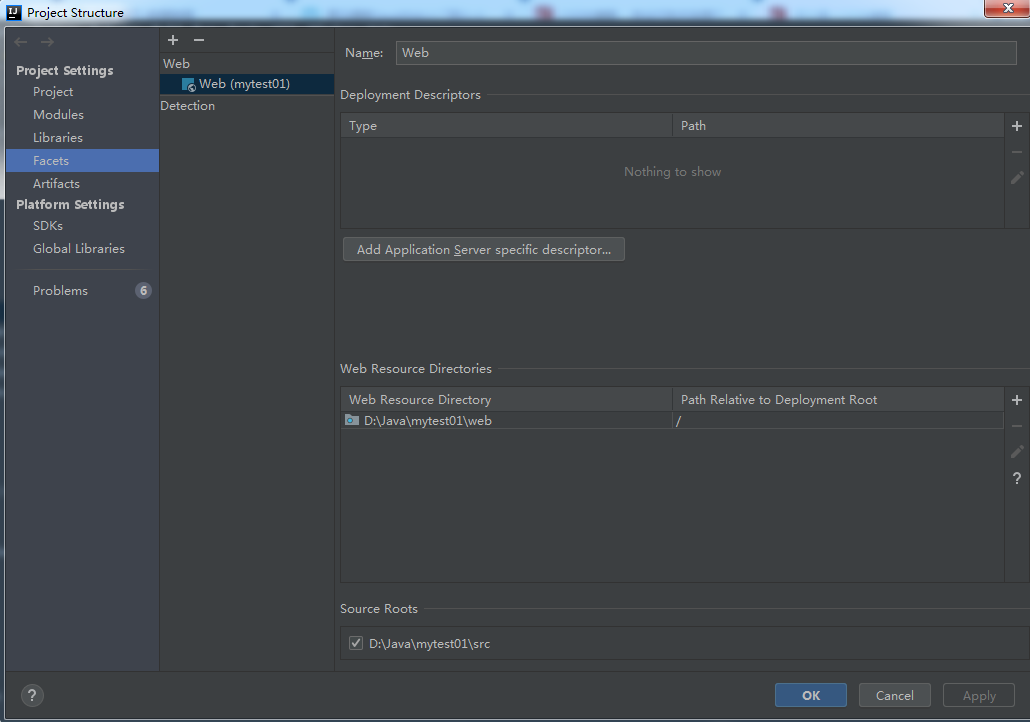Select the Detection item
The height and width of the screenshot is (722, 1030).
(188, 106)
